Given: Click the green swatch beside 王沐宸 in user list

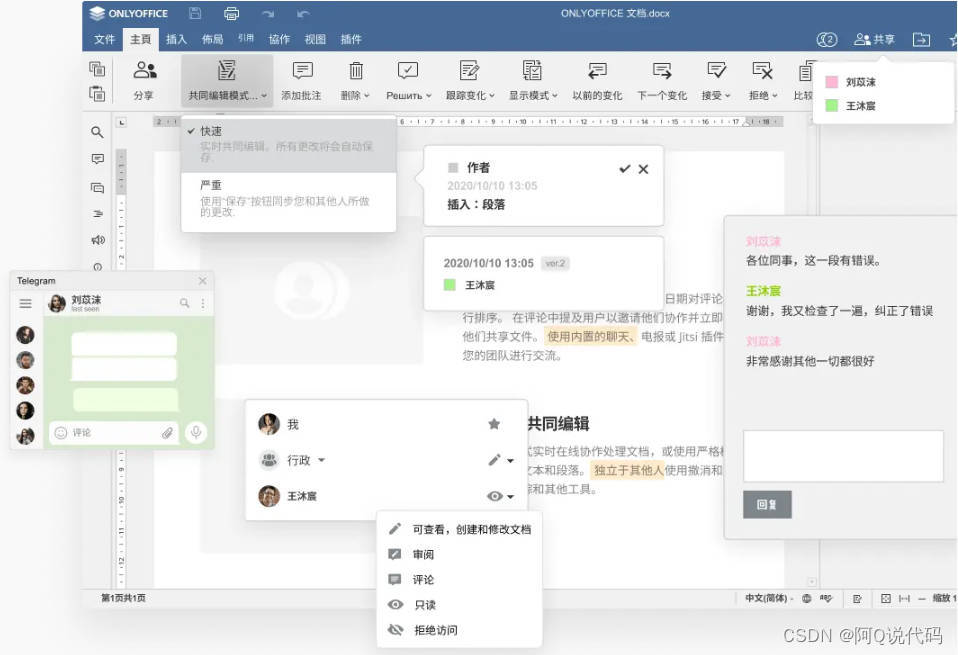Looking at the screenshot, I should [x=832, y=106].
